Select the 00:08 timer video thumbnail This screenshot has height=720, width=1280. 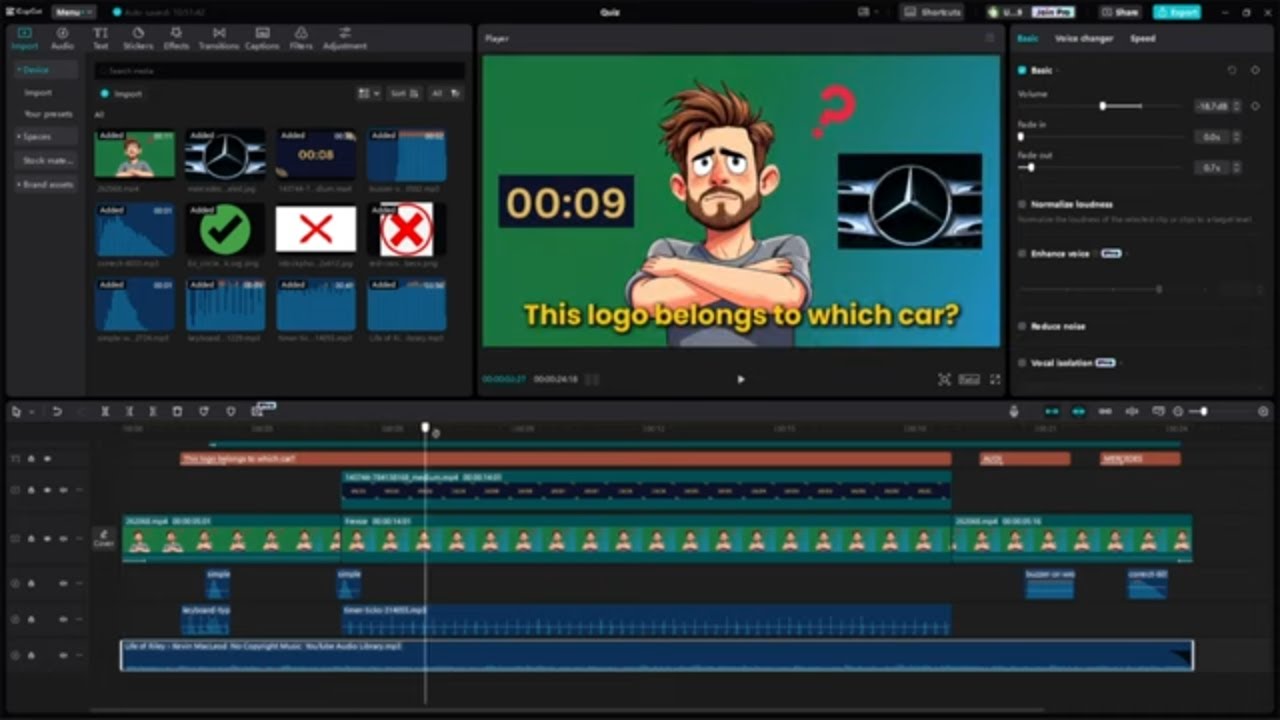(316, 154)
